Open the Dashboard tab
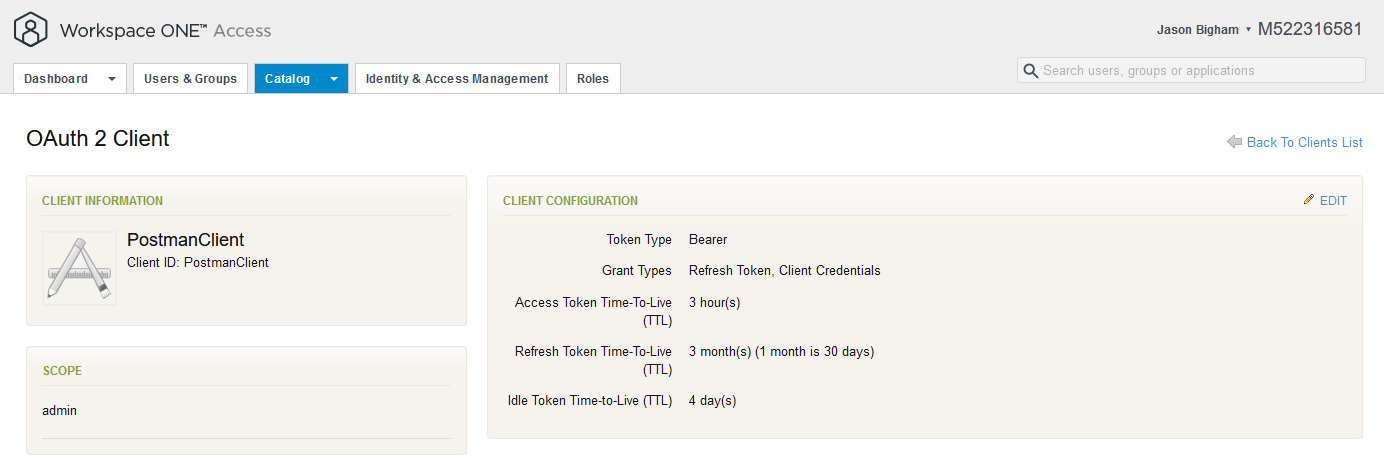Viewport: 1384px width, 462px height. coord(56,79)
